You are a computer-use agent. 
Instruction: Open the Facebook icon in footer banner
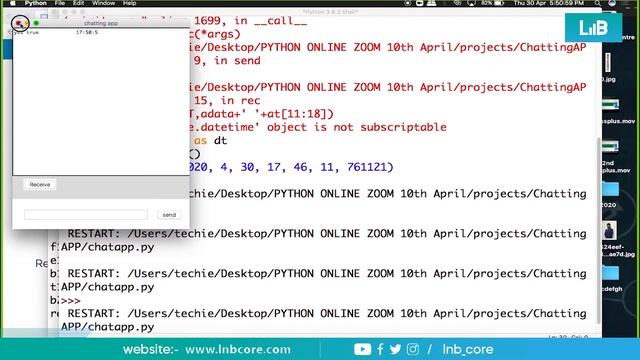tap(380, 349)
